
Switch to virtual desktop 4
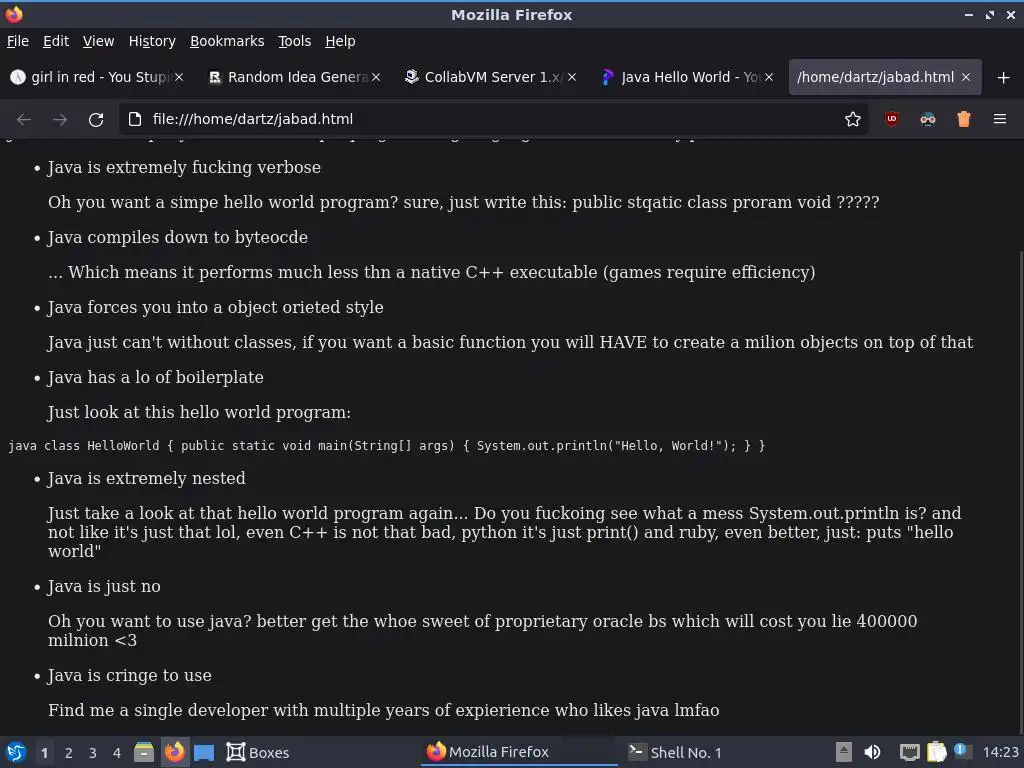[117, 753]
